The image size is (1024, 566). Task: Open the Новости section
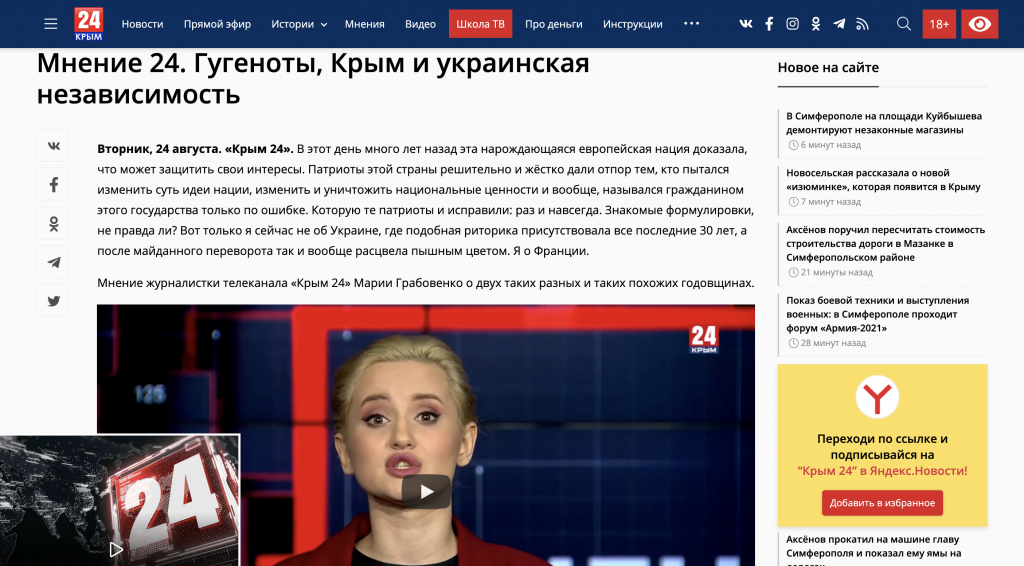(x=142, y=24)
